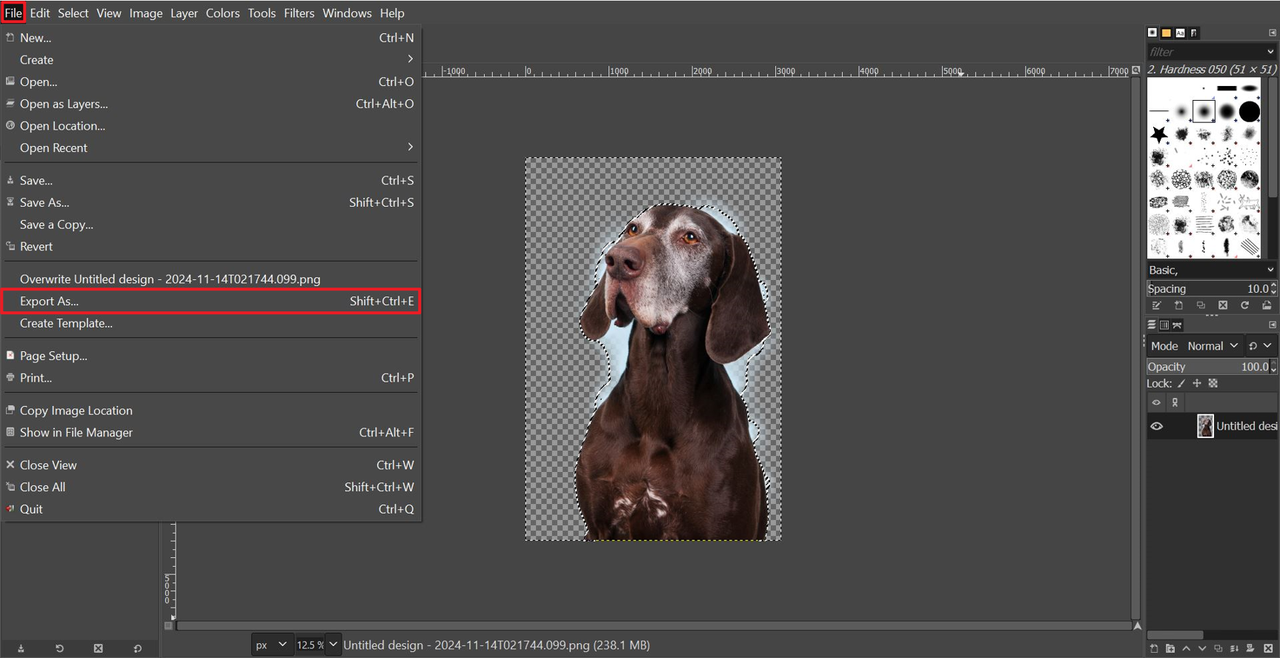Switch to the Layers tab icon
1280x658 pixels.
[x=1152, y=324]
